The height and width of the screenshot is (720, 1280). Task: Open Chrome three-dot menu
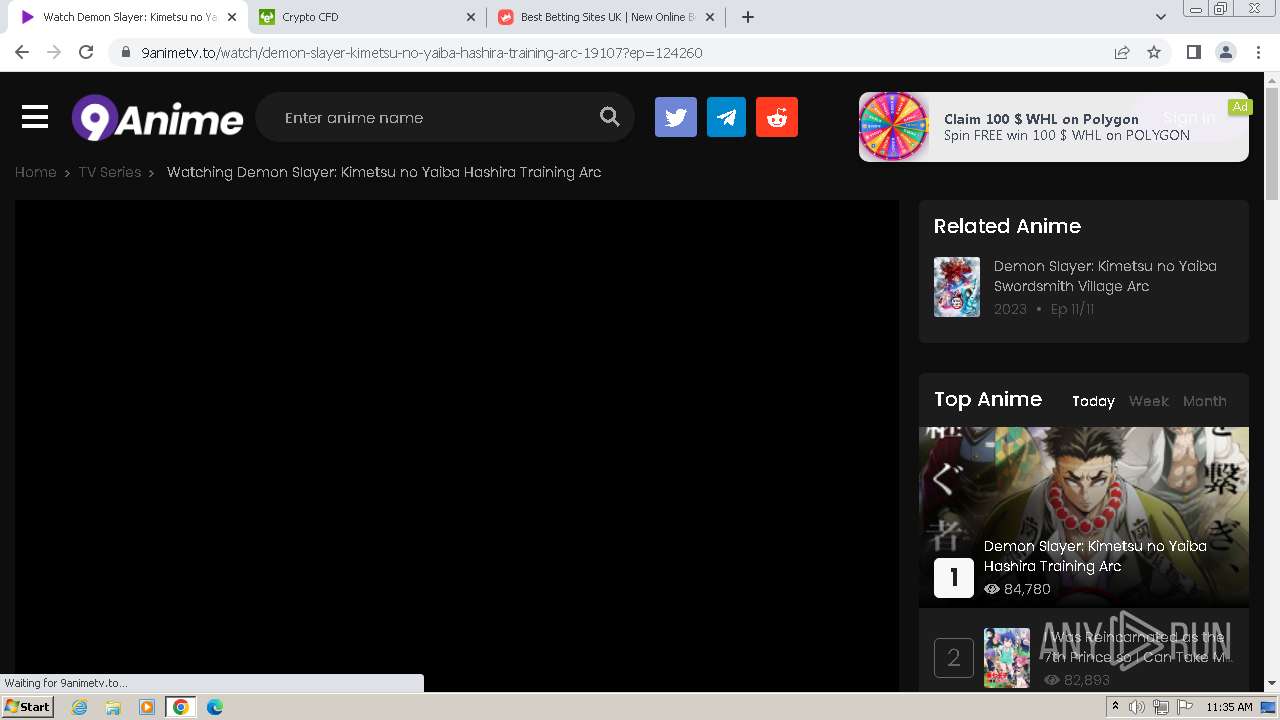coord(1258,52)
